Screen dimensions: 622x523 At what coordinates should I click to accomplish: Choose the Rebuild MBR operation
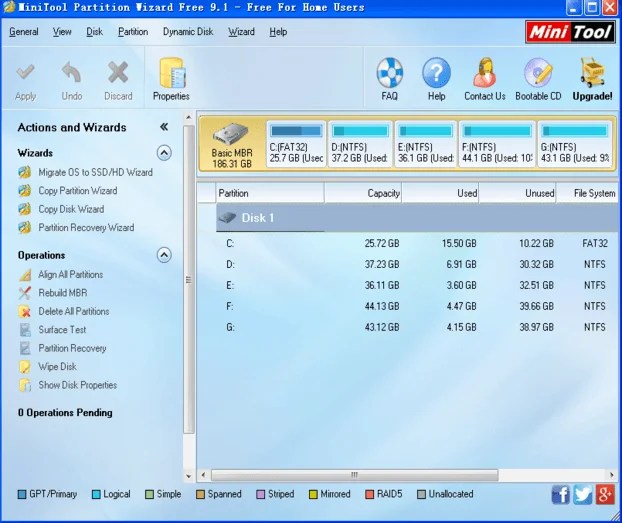[x=63, y=292]
